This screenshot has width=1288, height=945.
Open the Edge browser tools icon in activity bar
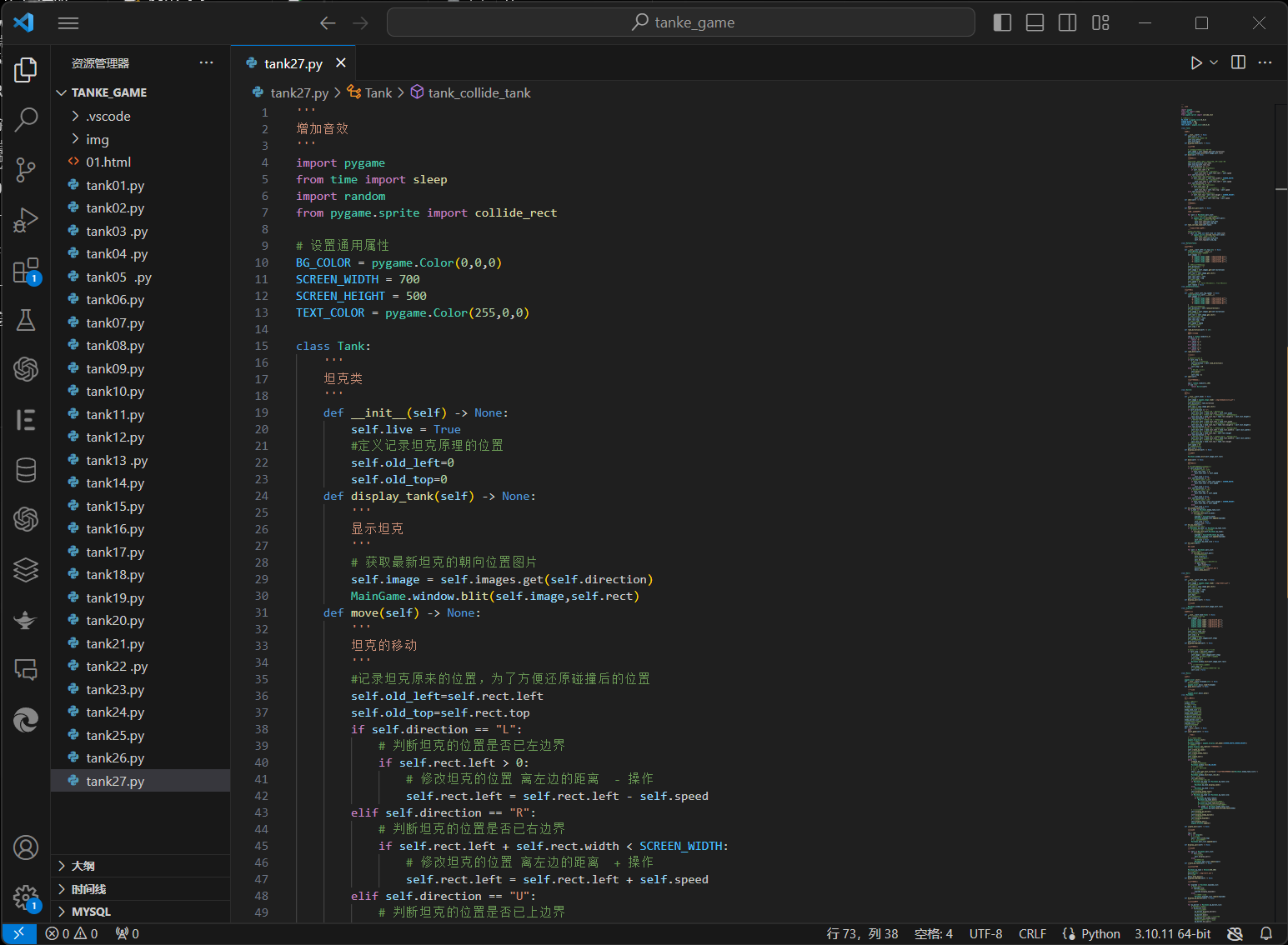[x=26, y=720]
